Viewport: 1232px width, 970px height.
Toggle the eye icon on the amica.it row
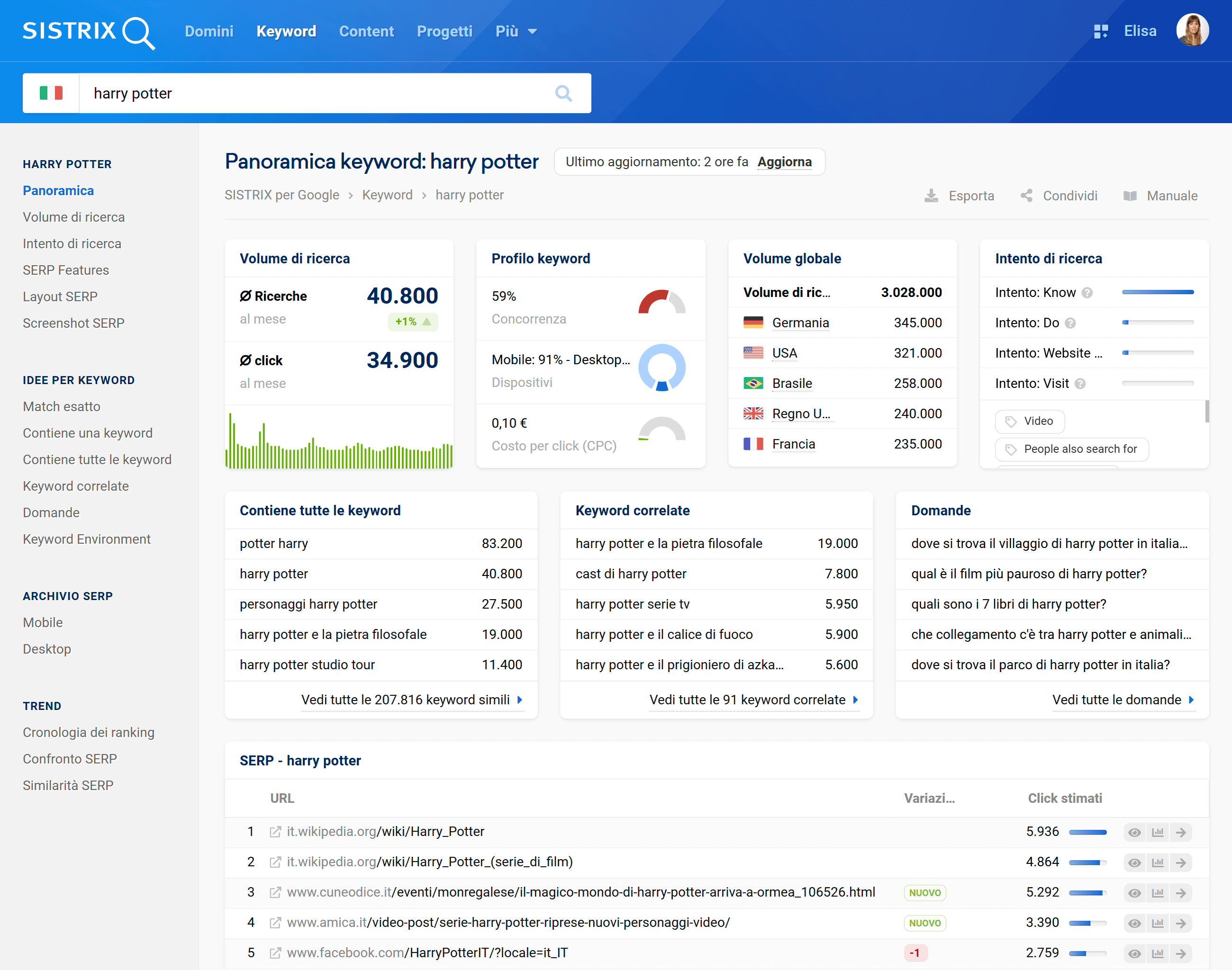(x=1135, y=923)
